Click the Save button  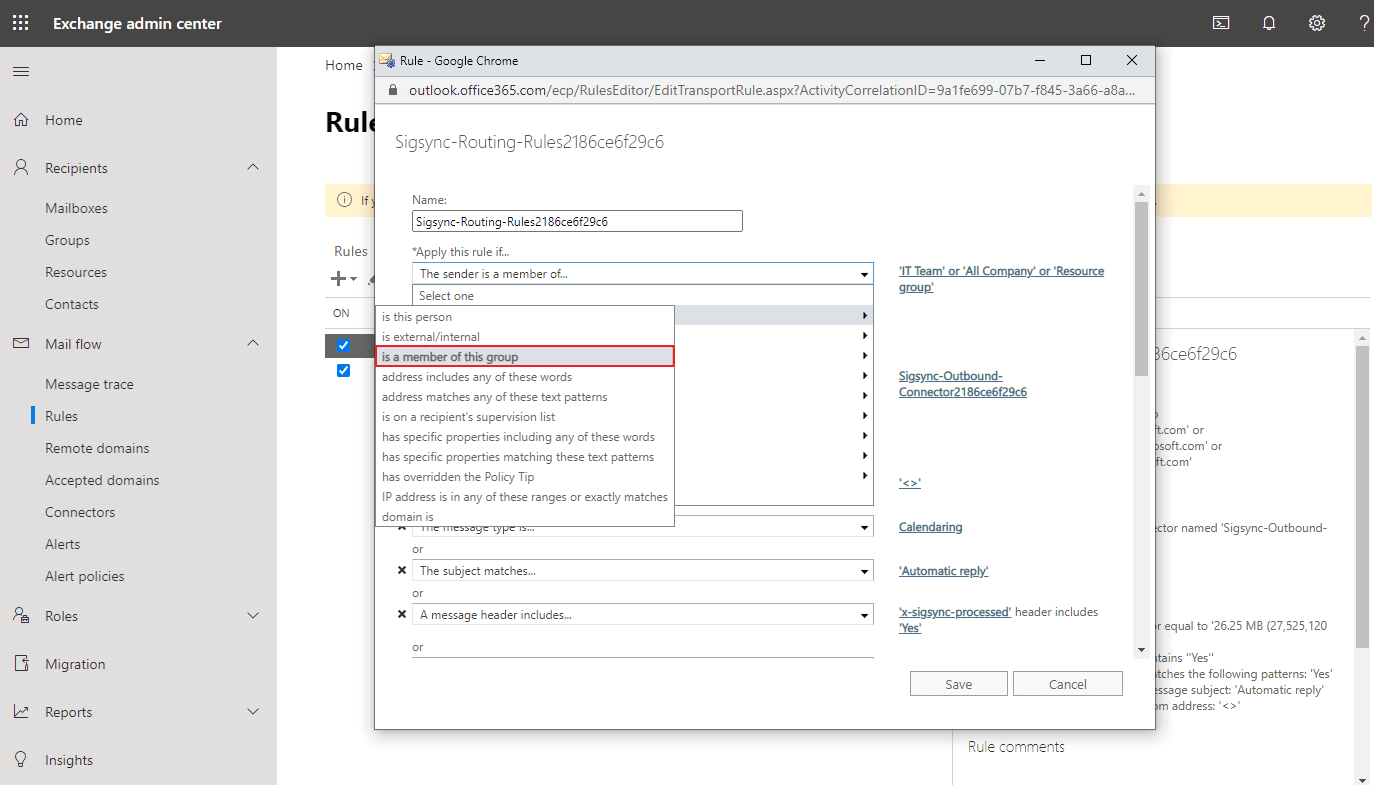click(x=958, y=684)
